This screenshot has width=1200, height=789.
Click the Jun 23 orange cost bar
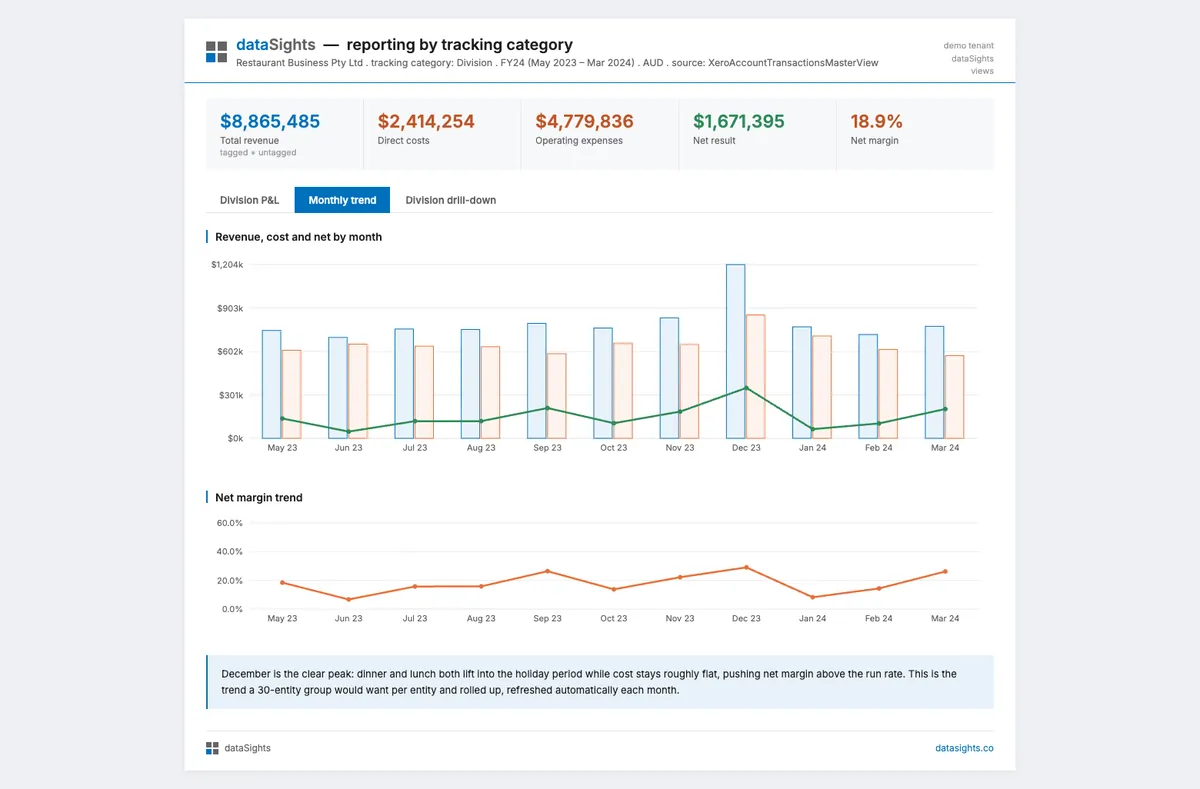tap(358, 391)
